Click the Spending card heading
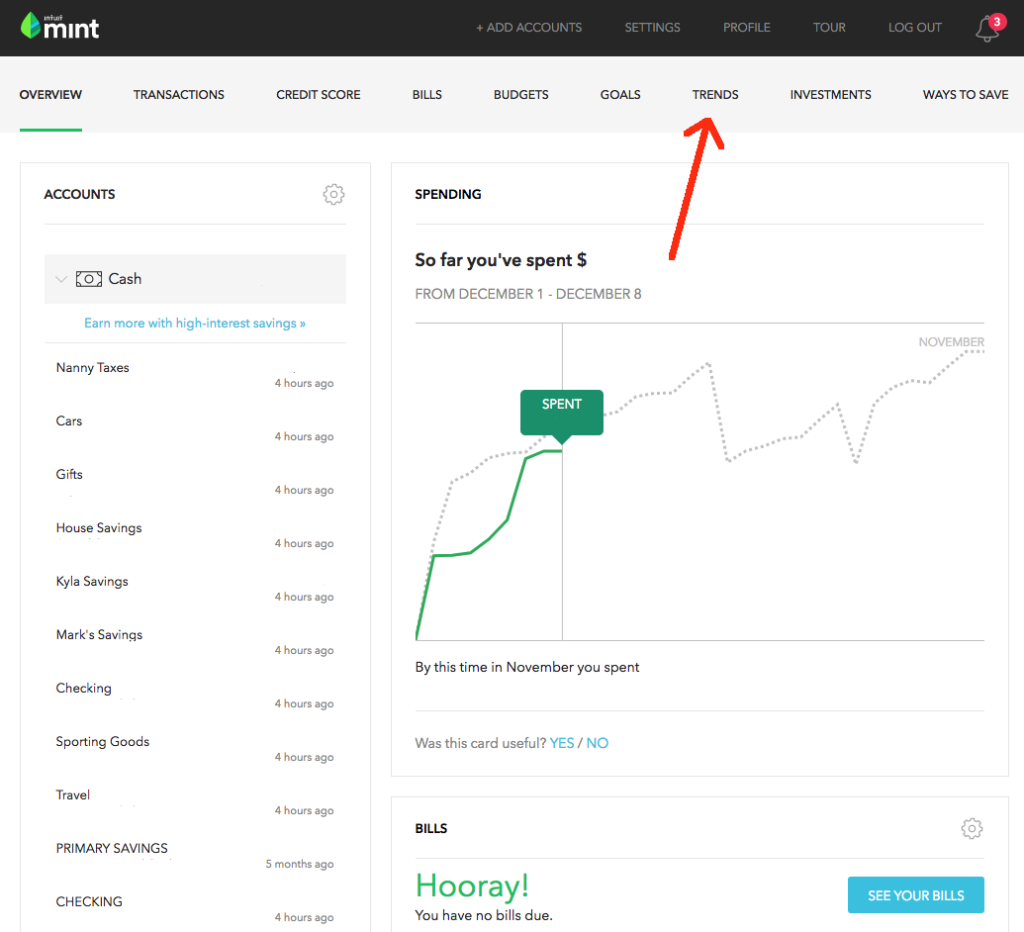This screenshot has height=932, width=1024. point(448,195)
